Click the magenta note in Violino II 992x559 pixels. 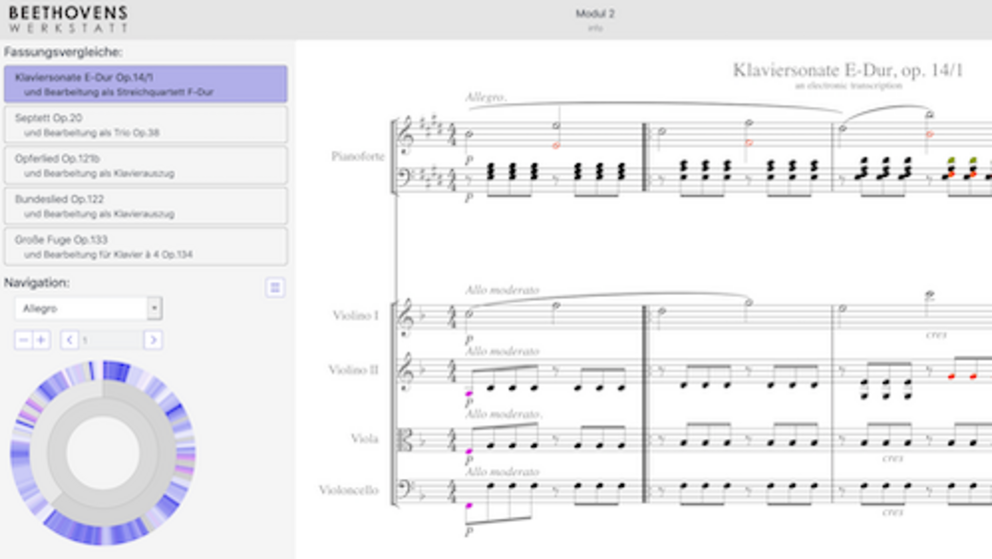coord(469,394)
